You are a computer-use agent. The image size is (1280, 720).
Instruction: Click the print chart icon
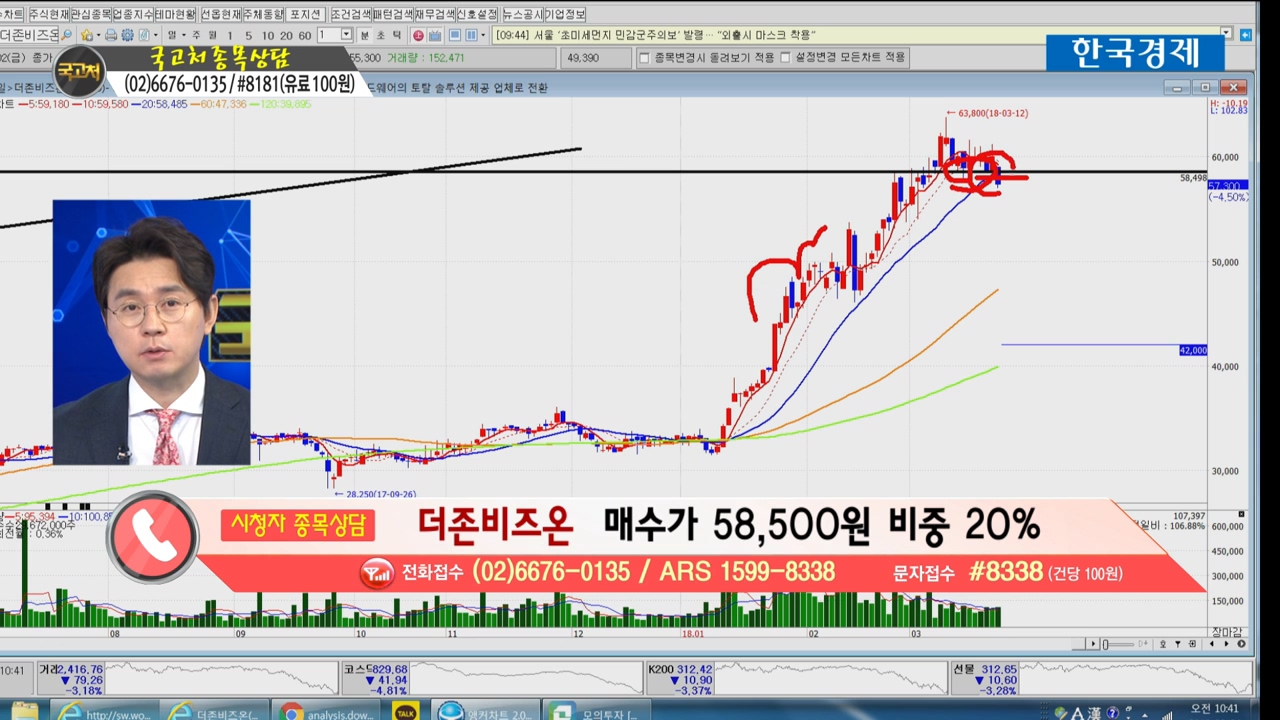[x=111, y=35]
